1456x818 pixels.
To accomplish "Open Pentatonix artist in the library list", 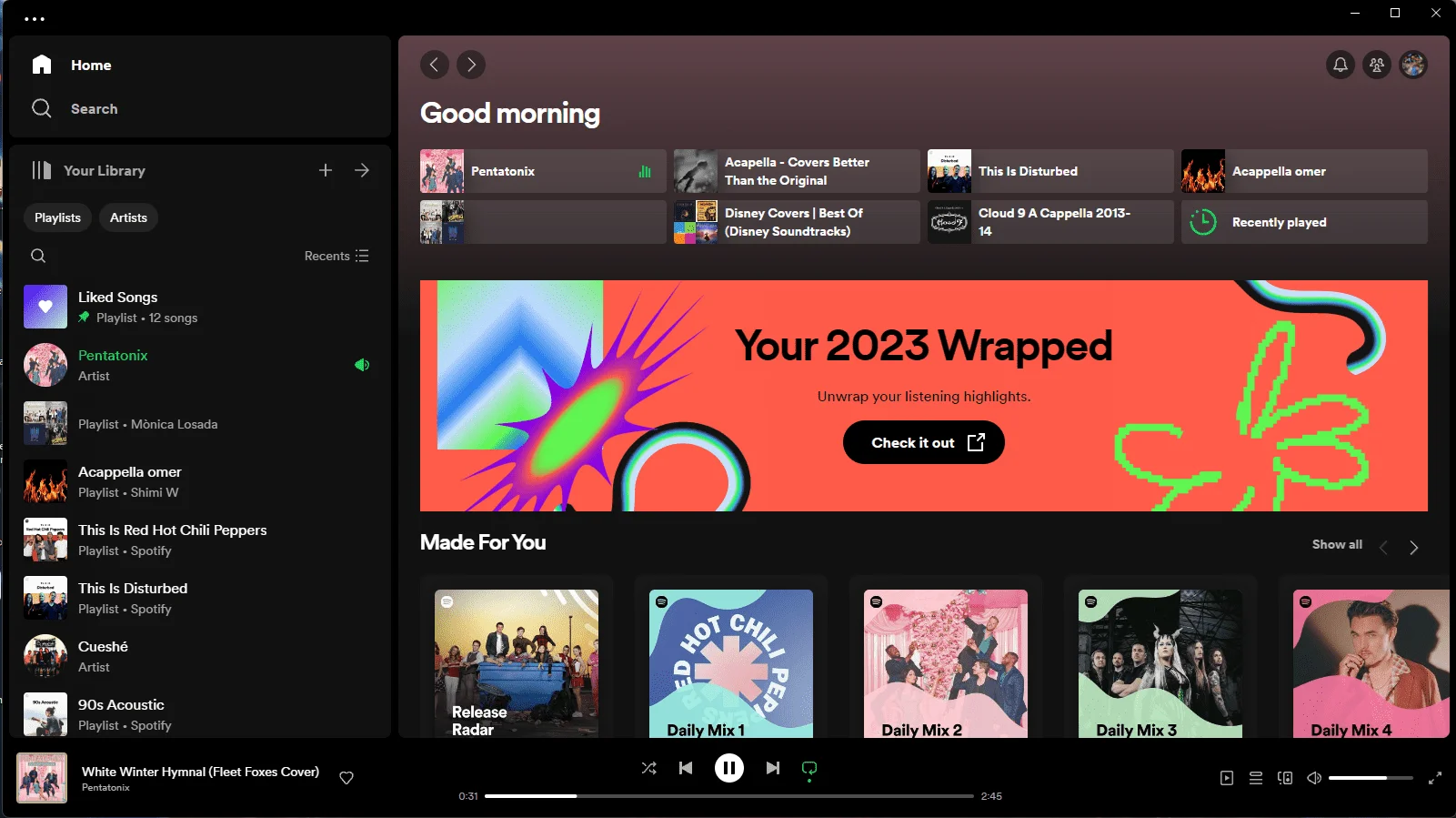I will pyautogui.click(x=200, y=365).
